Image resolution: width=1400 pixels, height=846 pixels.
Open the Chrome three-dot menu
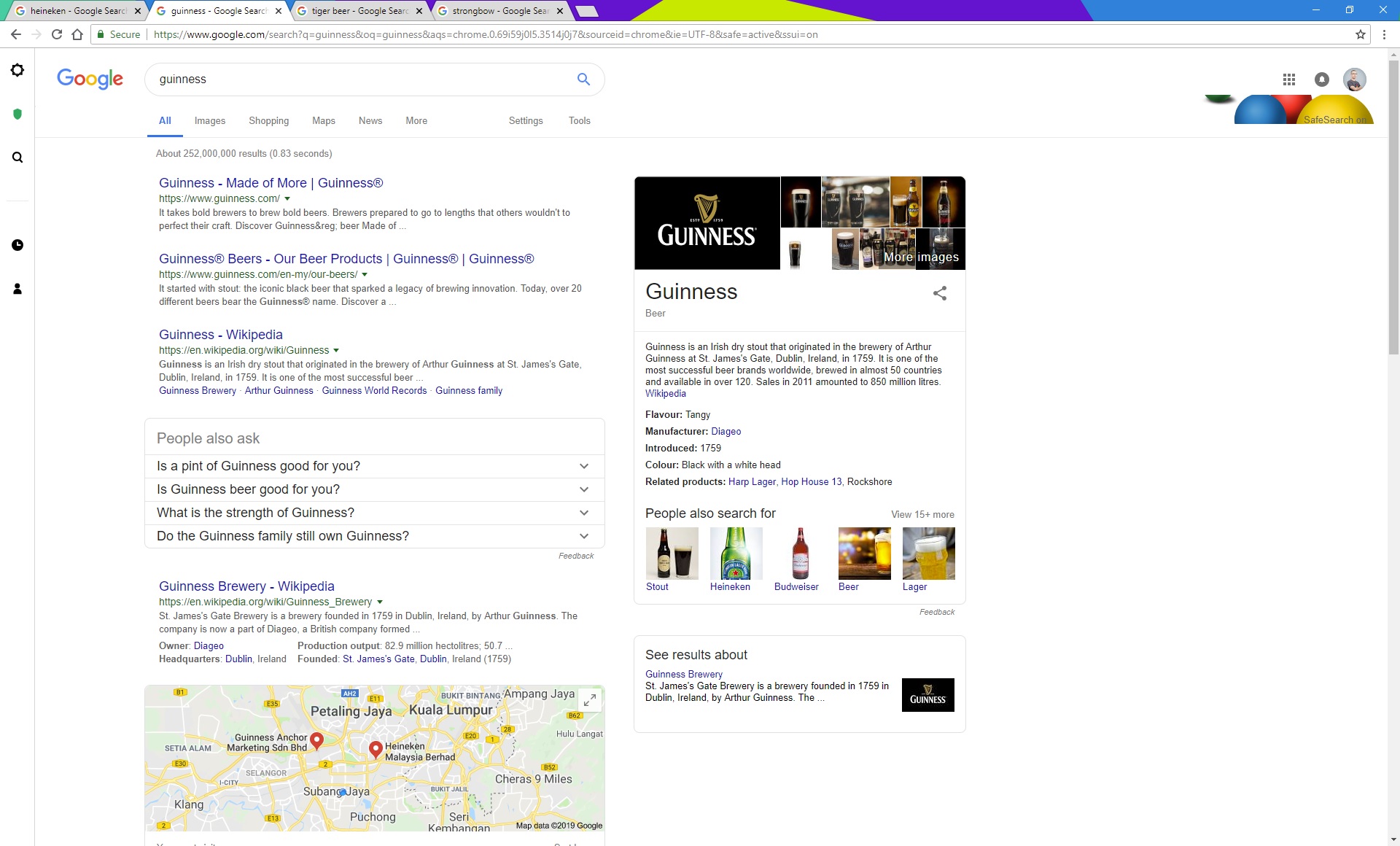1384,34
